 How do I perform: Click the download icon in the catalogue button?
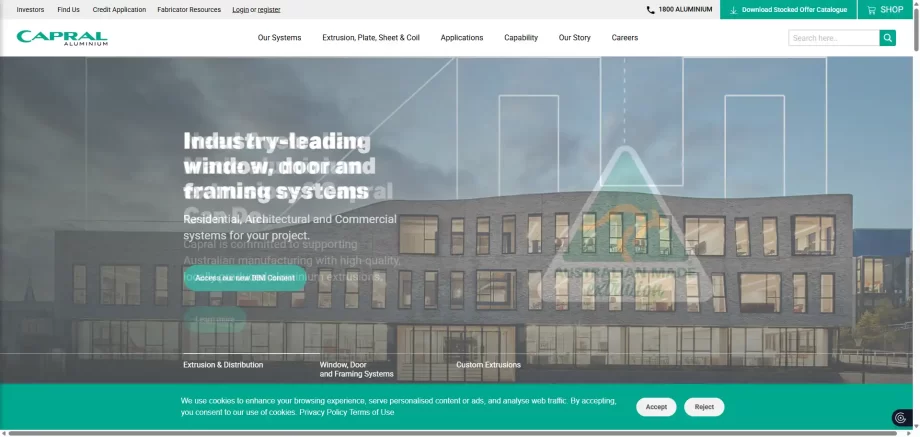pos(733,10)
